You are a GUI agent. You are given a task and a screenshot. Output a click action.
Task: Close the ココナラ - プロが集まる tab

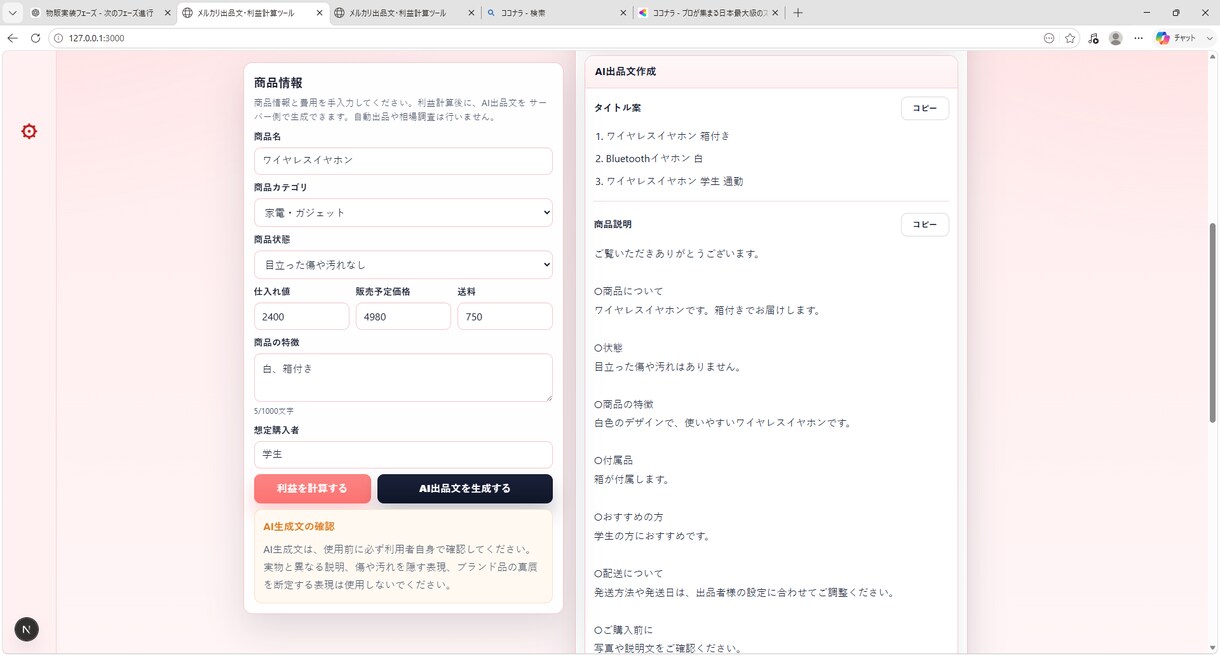pyautogui.click(x=774, y=13)
